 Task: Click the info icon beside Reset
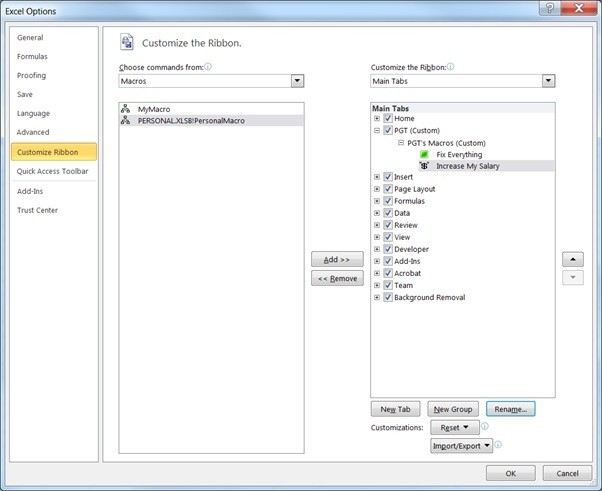pyautogui.click(x=485, y=426)
